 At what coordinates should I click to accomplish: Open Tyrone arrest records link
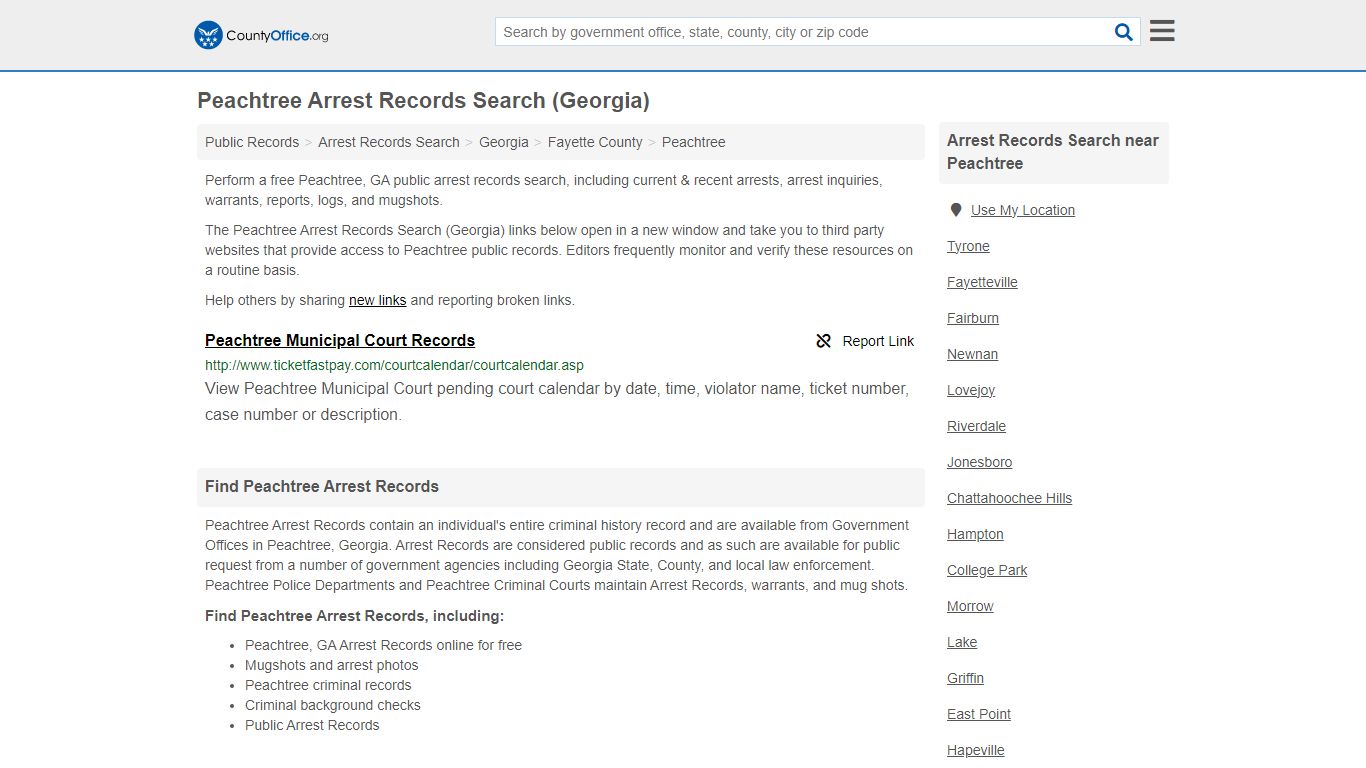coord(968,246)
